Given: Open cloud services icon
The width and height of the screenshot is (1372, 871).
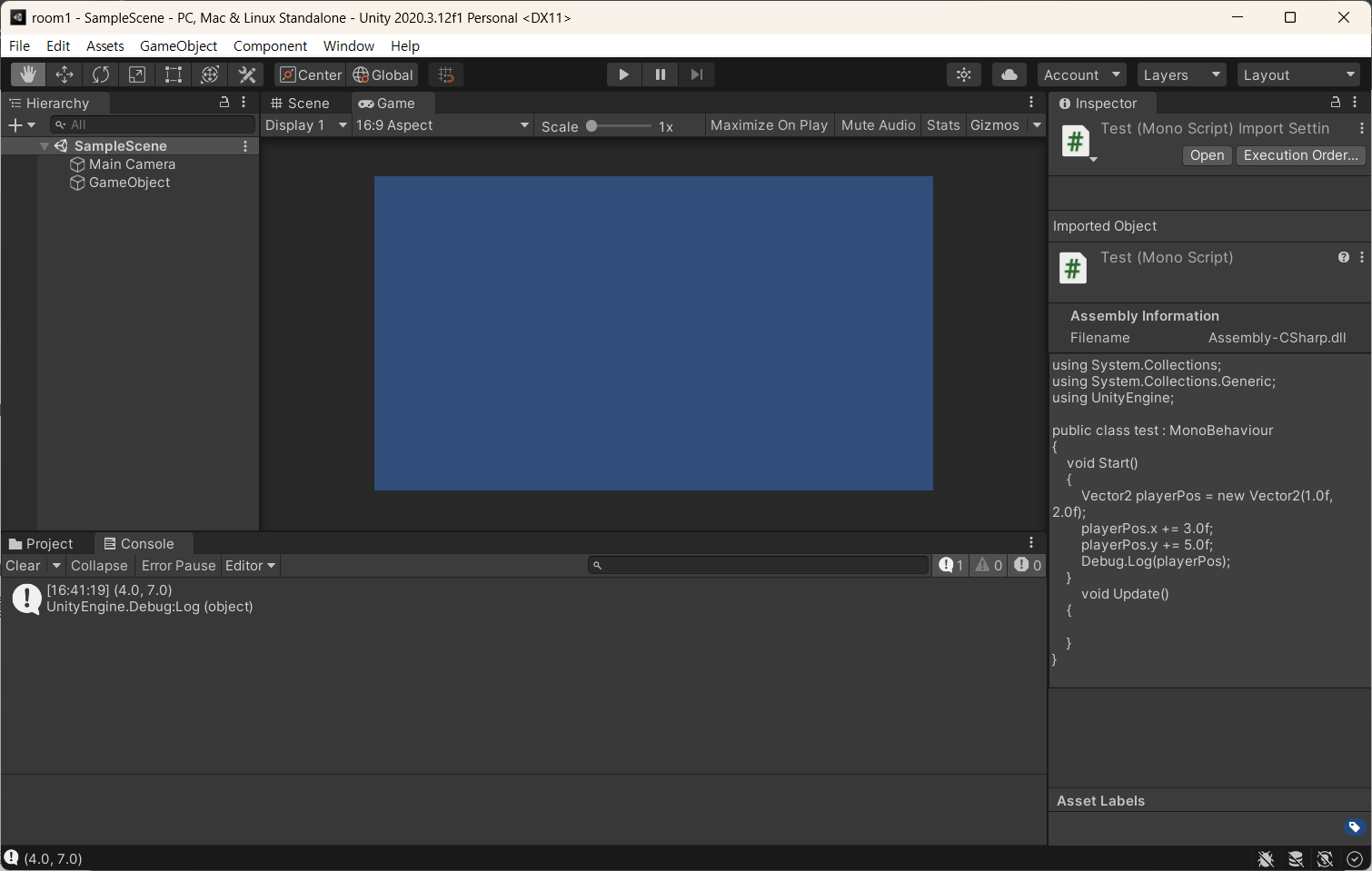Looking at the screenshot, I should [1009, 74].
